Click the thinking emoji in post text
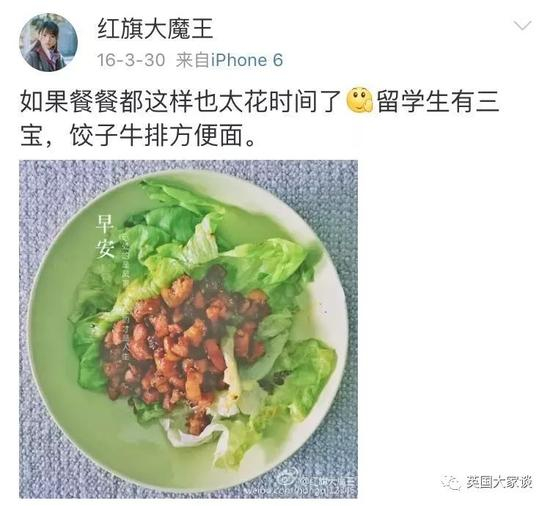Screen dimensions: 550x506 360,101
